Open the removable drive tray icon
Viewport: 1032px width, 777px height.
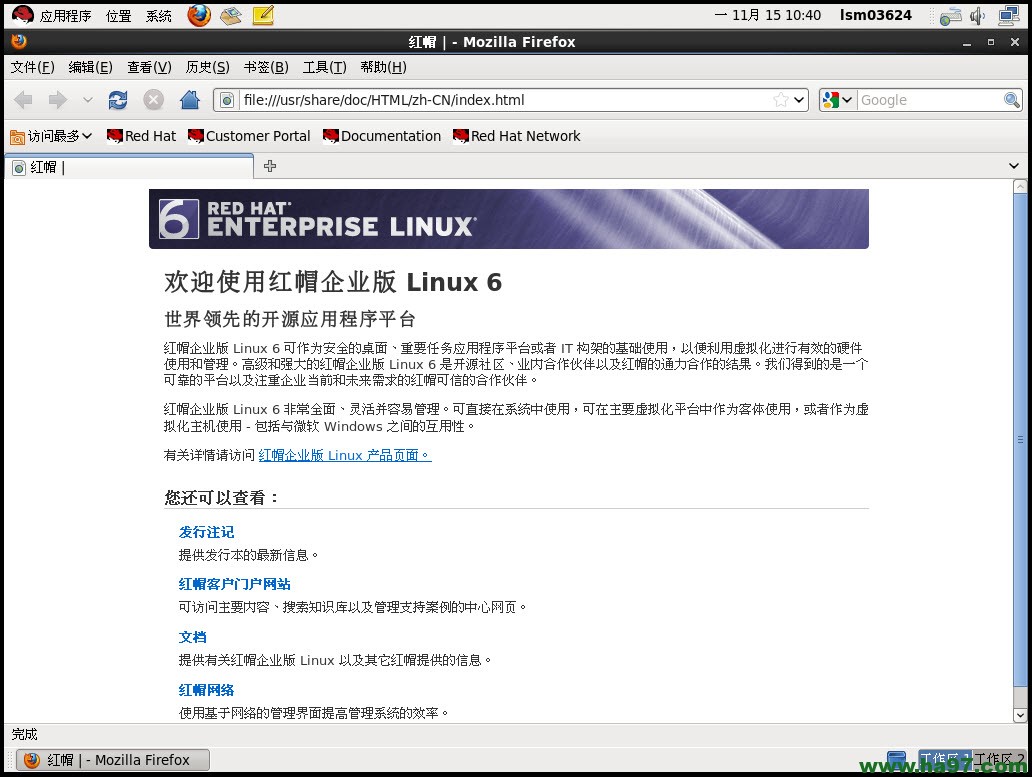tap(950, 16)
